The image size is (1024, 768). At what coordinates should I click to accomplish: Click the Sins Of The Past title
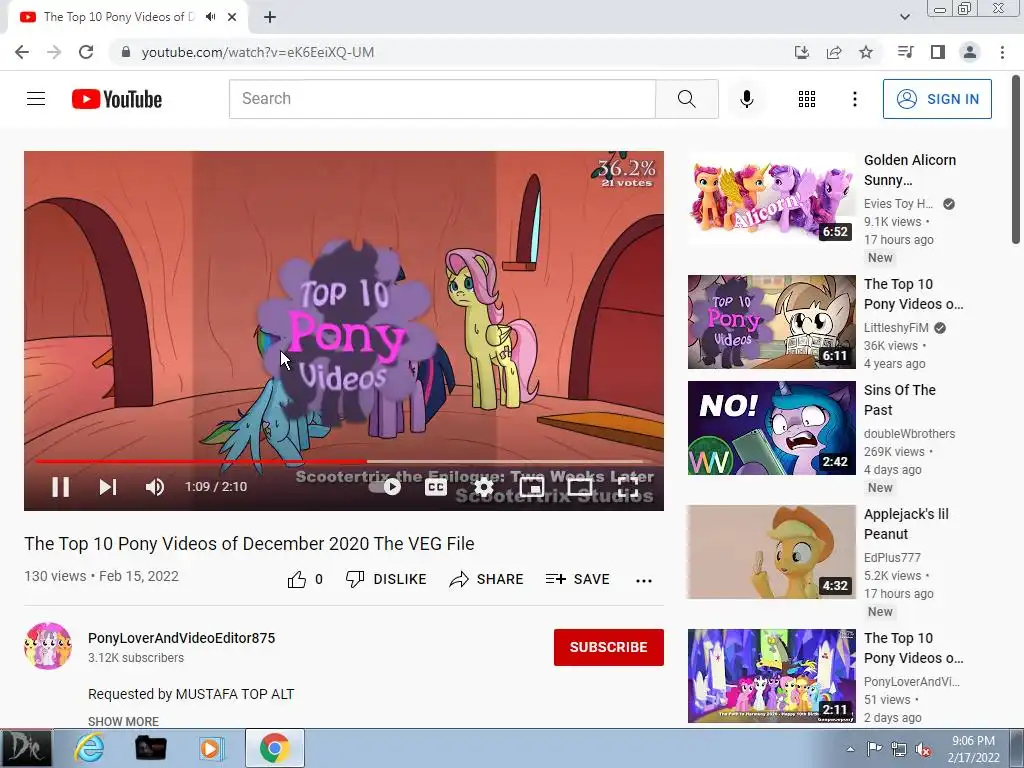tap(899, 400)
